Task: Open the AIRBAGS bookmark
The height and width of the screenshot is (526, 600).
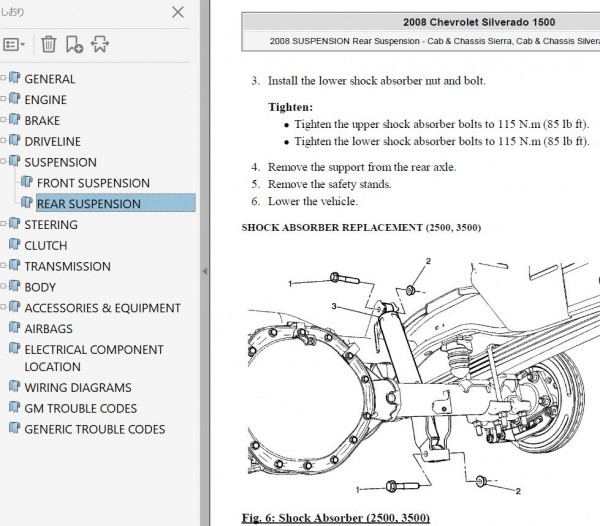Action: [x=49, y=329]
